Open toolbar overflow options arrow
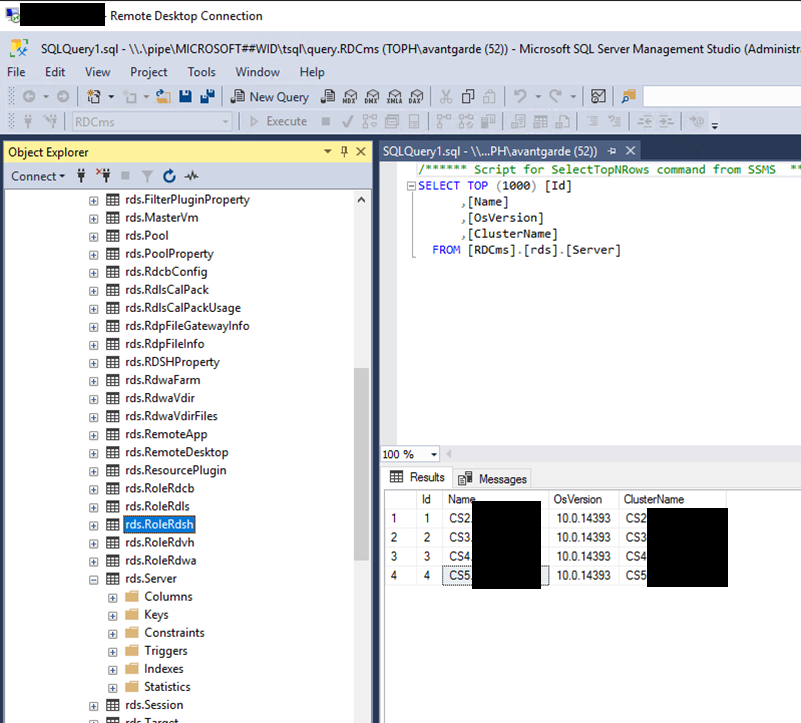The width and height of the screenshot is (801, 723). [715, 126]
